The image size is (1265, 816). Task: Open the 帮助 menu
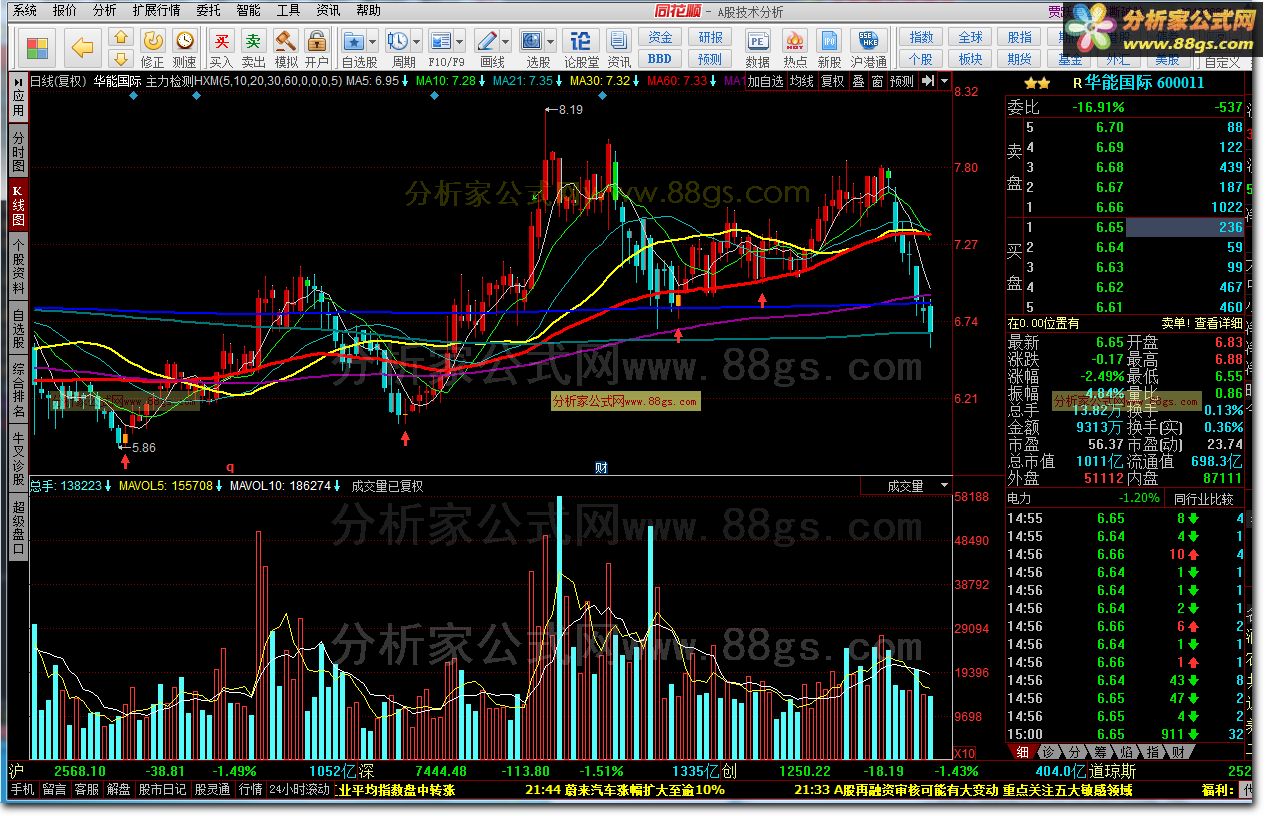[368, 11]
